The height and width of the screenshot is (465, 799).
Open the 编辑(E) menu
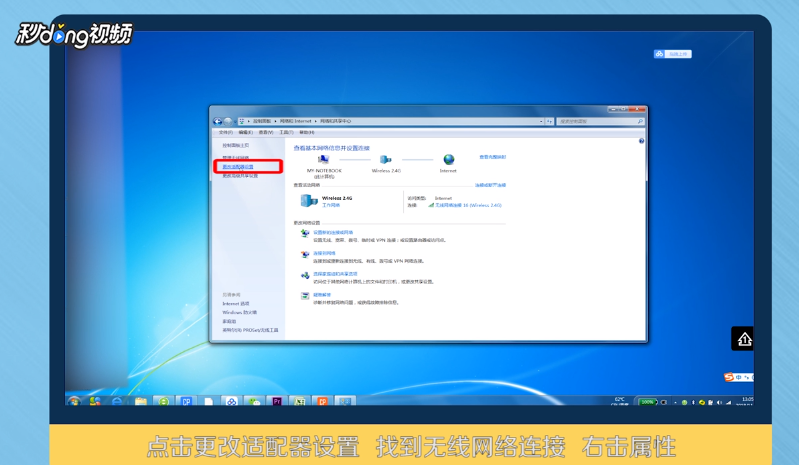coord(246,132)
